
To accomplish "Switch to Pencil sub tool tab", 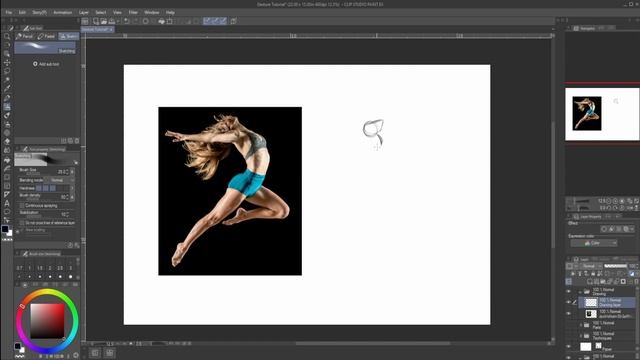I will tap(25, 36).
